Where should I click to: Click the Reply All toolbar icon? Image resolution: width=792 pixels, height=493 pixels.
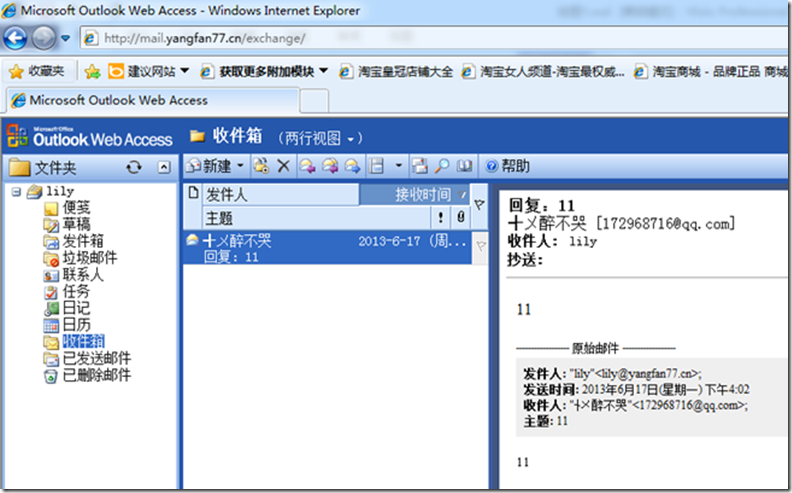pyautogui.click(x=330, y=166)
